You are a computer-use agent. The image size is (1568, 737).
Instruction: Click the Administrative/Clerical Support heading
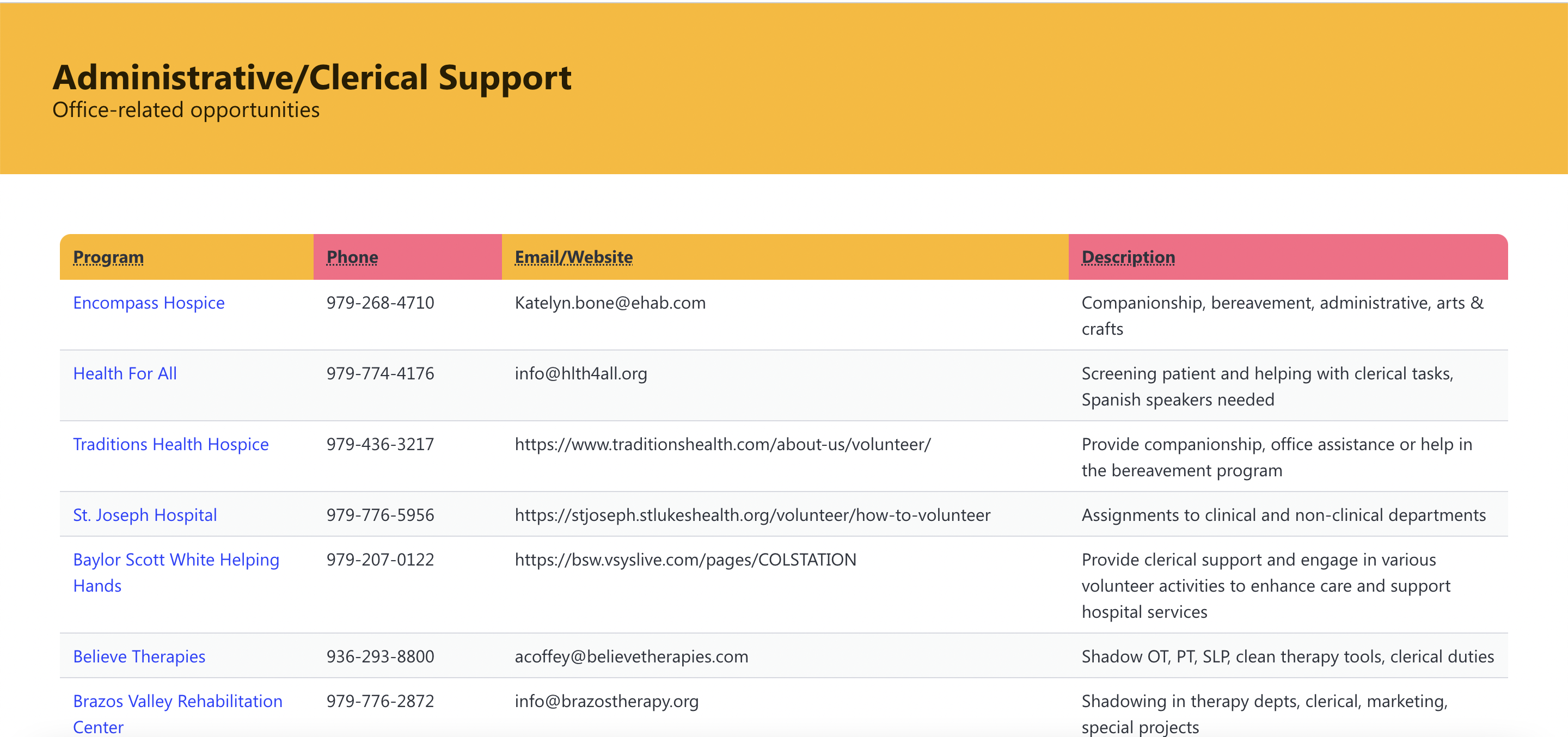(x=311, y=77)
